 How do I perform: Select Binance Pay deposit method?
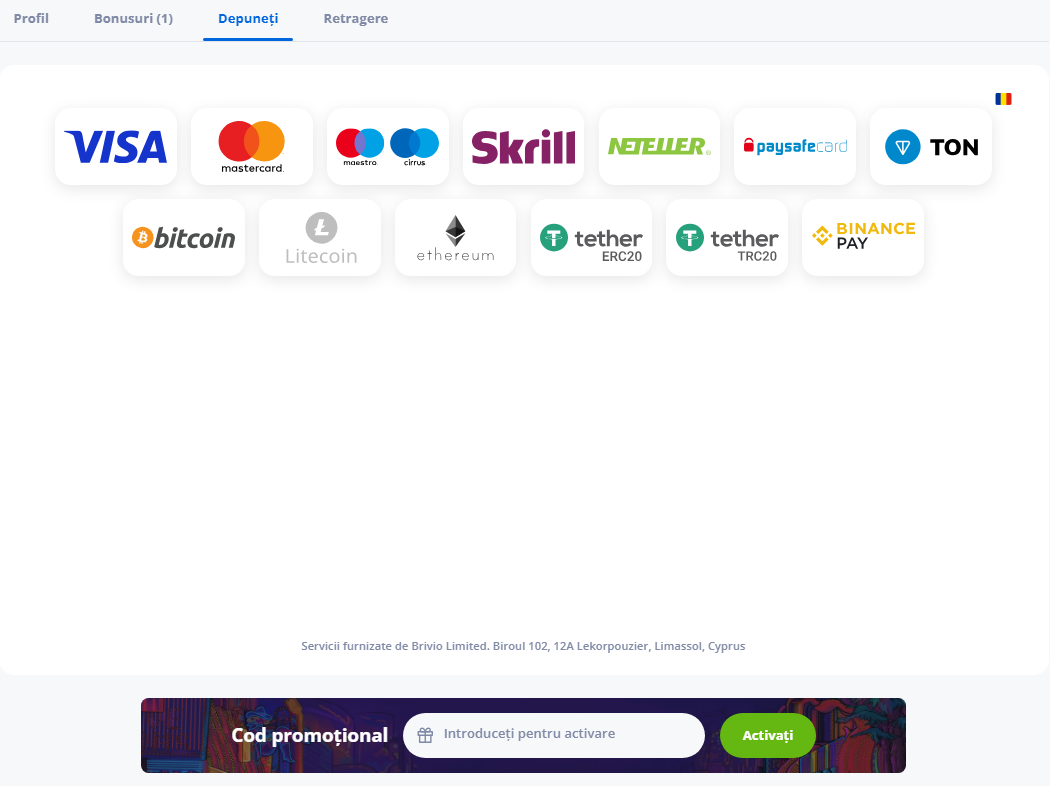pyautogui.click(x=863, y=238)
